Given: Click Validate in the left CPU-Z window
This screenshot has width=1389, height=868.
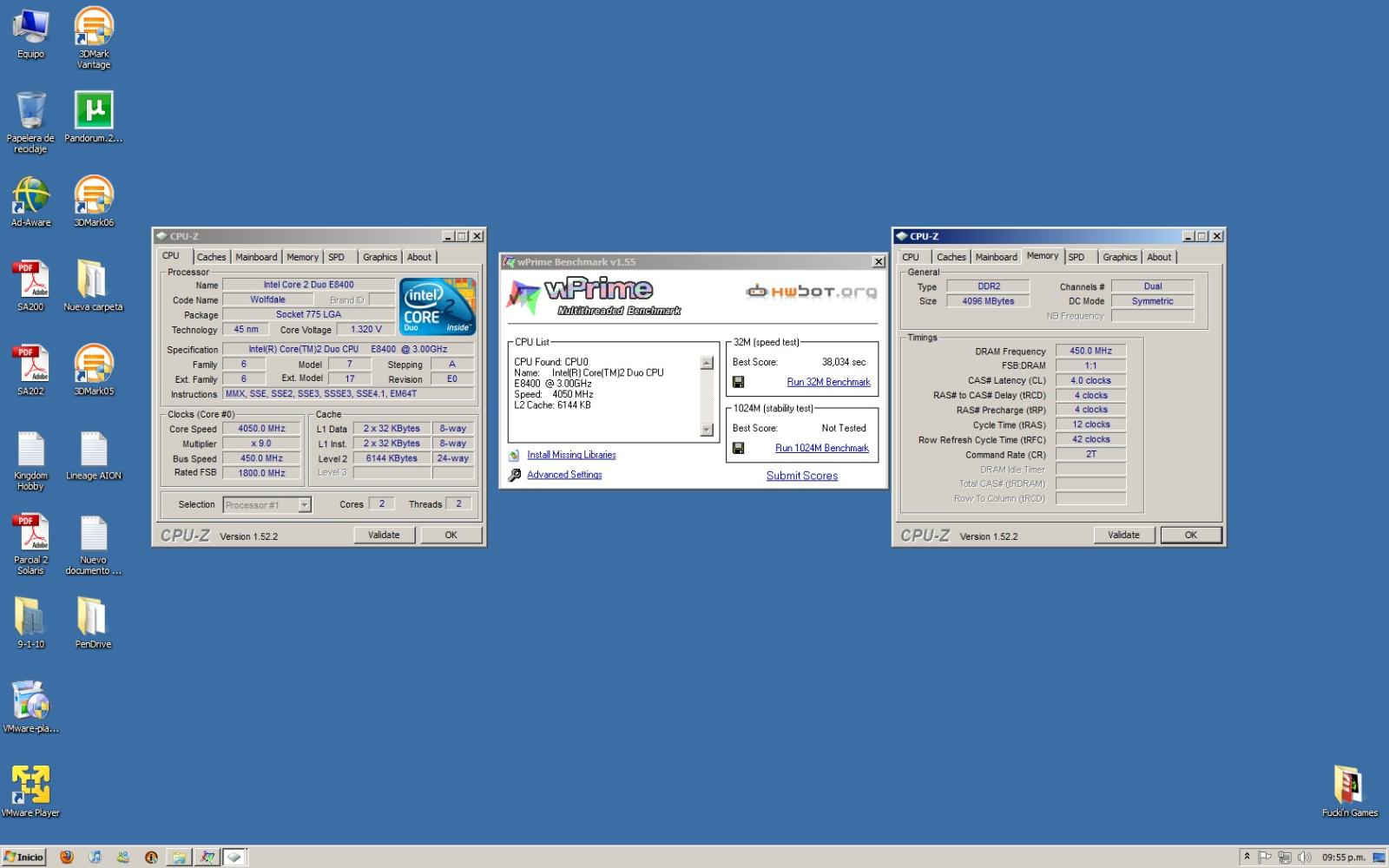Looking at the screenshot, I should click(x=384, y=535).
